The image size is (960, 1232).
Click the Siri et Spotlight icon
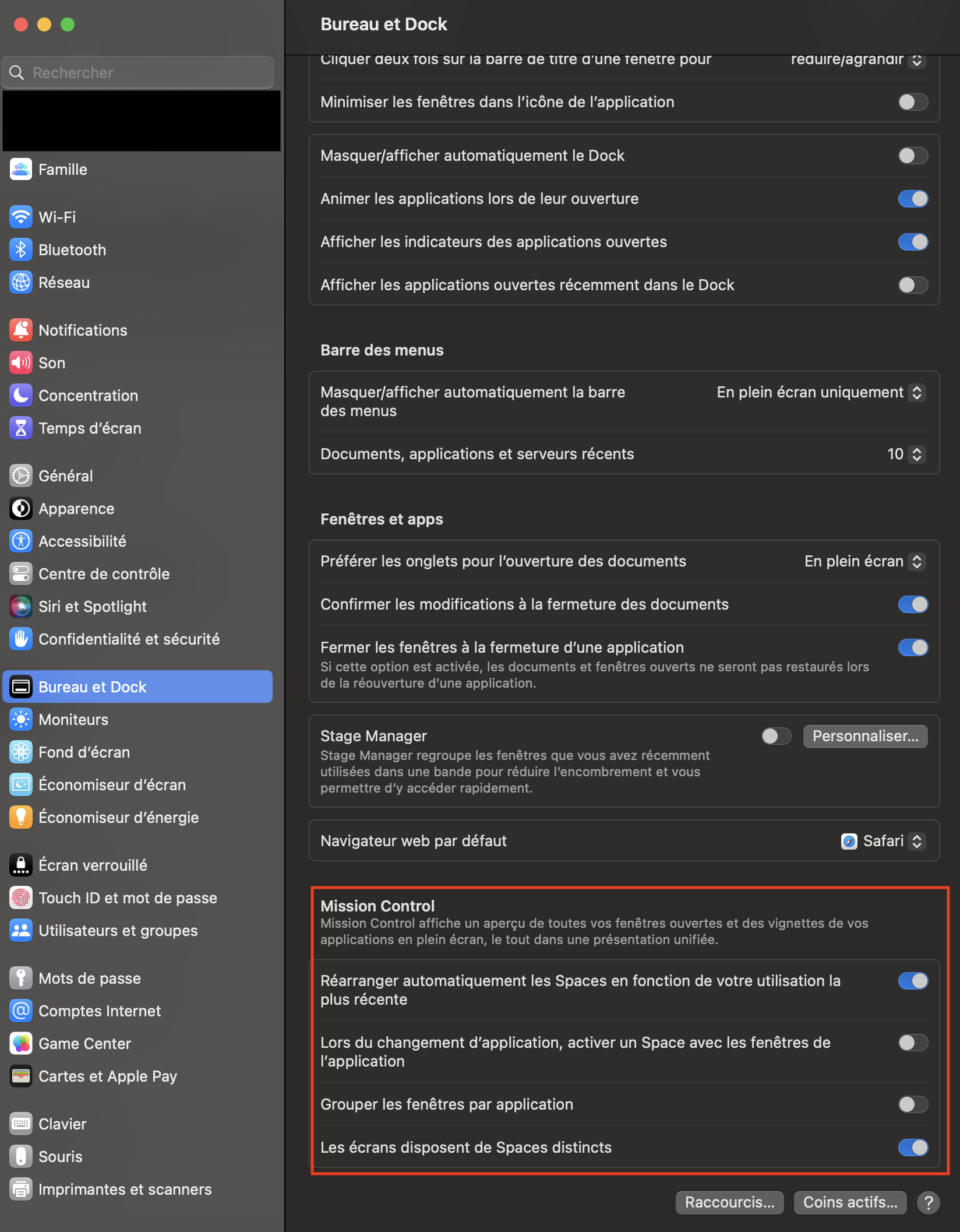(21, 607)
